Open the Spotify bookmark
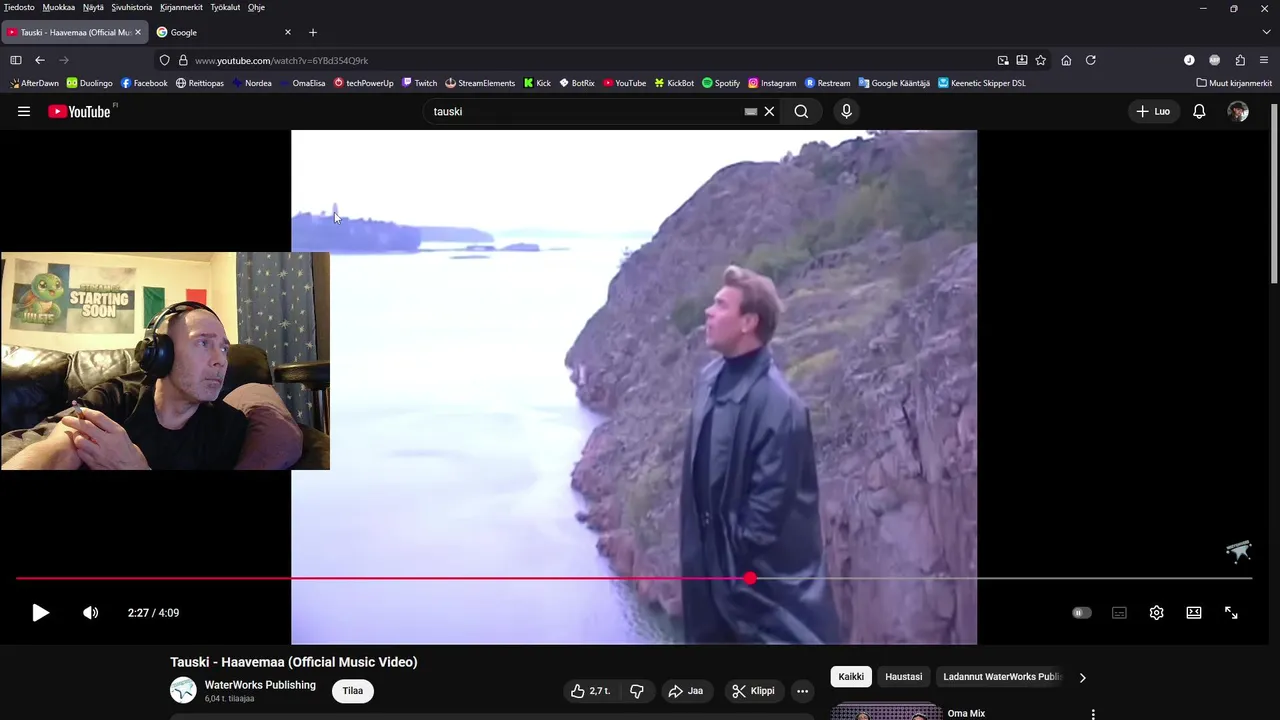1280x720 pixels. 721,83
